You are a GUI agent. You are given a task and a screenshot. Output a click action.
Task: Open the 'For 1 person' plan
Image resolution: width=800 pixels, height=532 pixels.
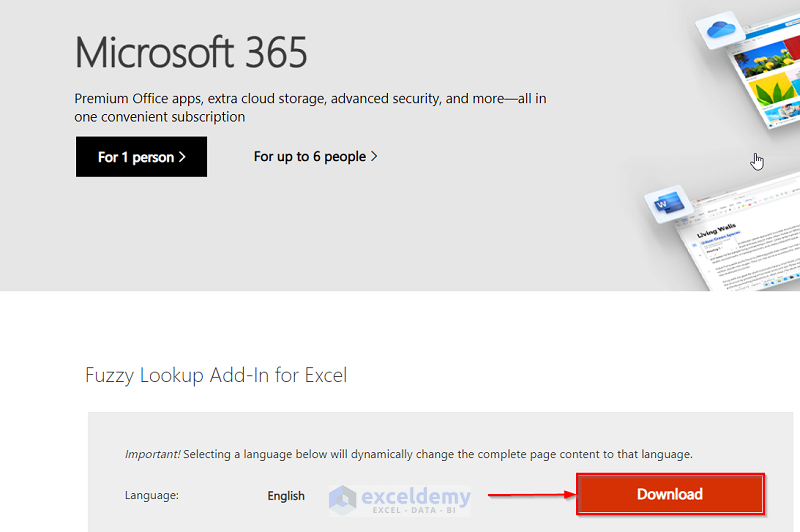click(141, 157)
